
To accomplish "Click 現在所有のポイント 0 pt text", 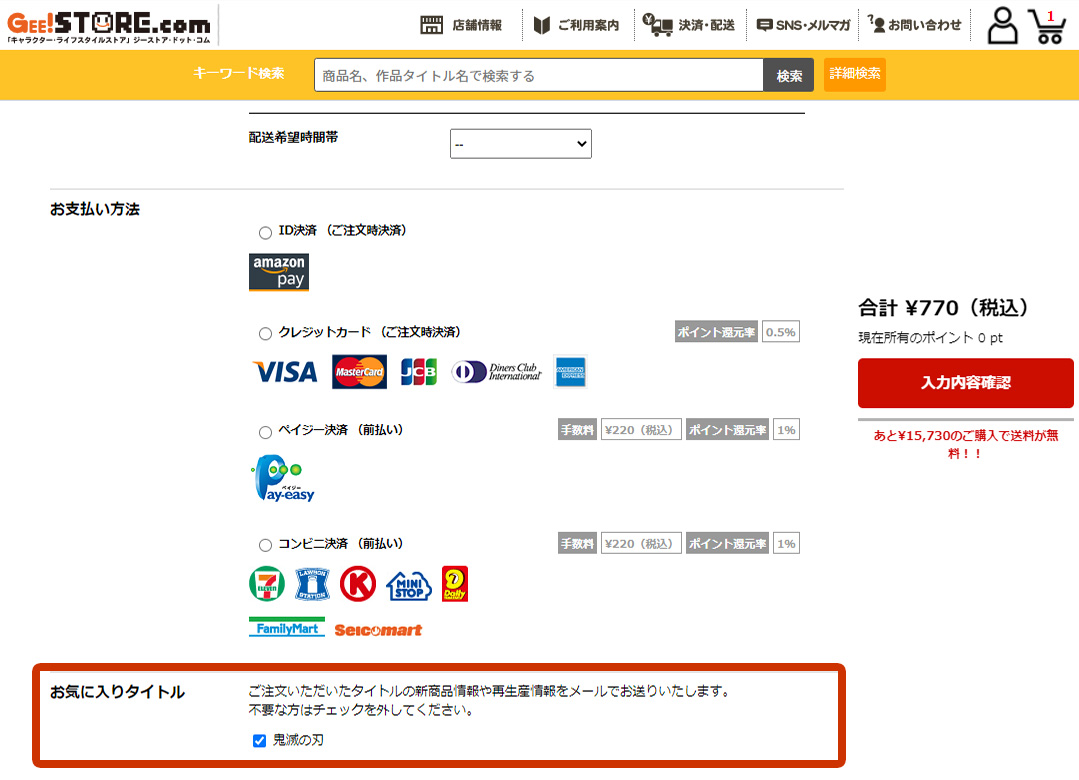I will pyautogui.click(x=930, y=337).
